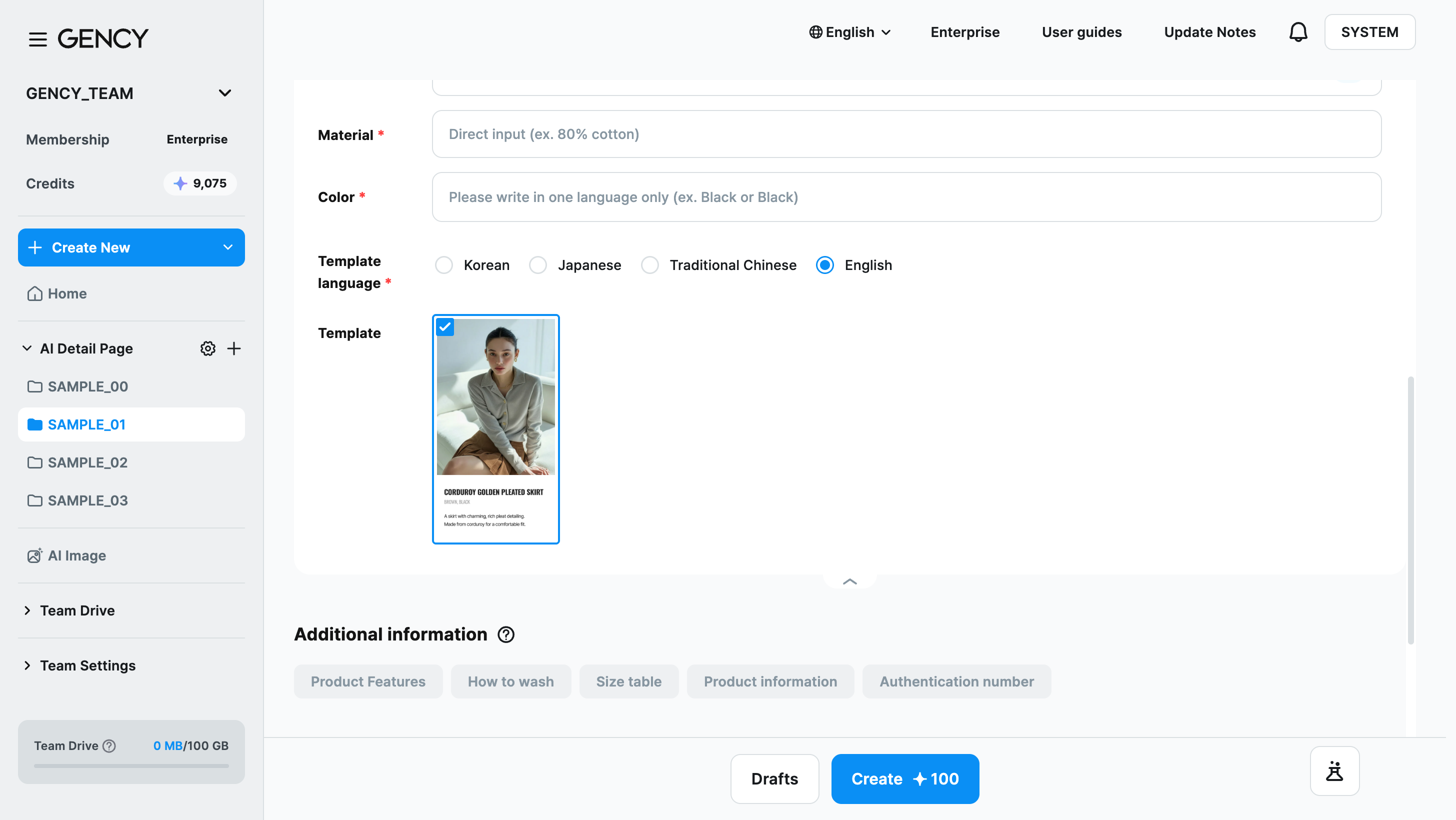The height and width of the screenshot is (820, 1456).
Task: Click the Create 100 credits button
Action: [905, 778]
